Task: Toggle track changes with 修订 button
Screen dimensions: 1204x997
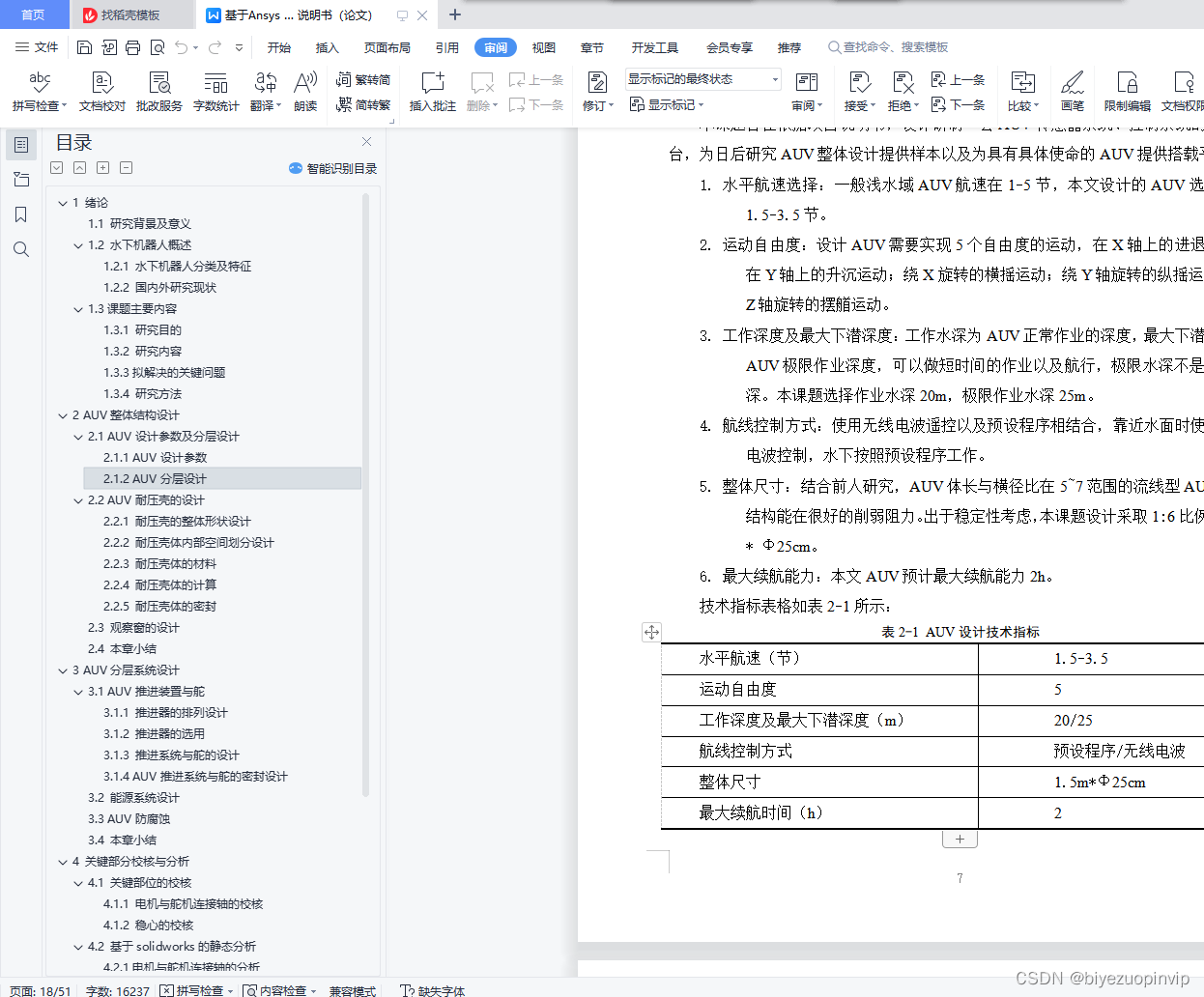Action: 598,91
